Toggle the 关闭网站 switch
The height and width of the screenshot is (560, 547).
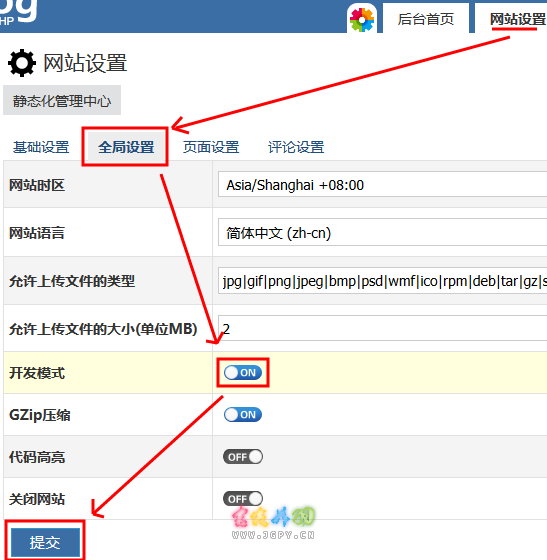pyautogui.click(x=243, y=499)
